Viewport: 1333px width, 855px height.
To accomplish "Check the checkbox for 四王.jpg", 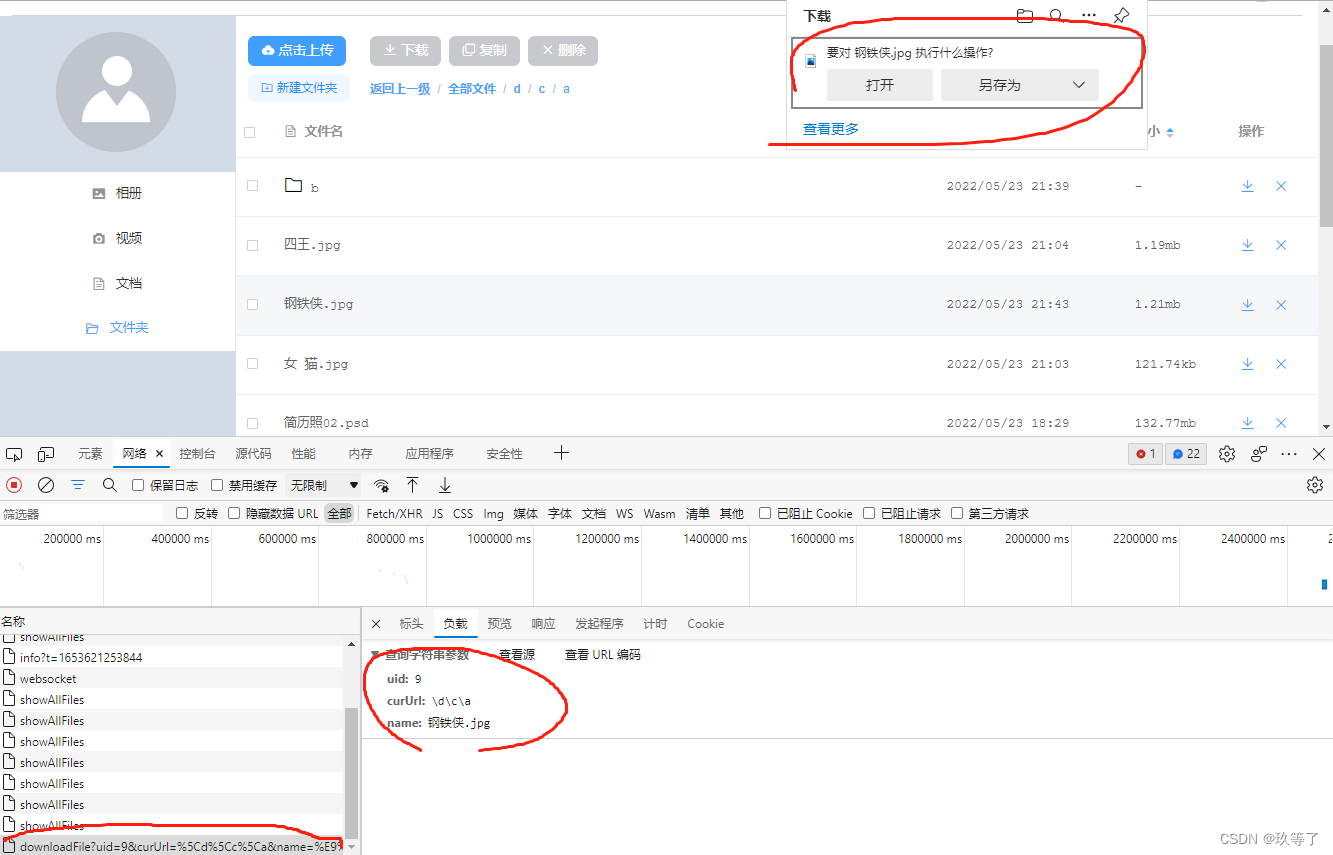I will point(252,245).
